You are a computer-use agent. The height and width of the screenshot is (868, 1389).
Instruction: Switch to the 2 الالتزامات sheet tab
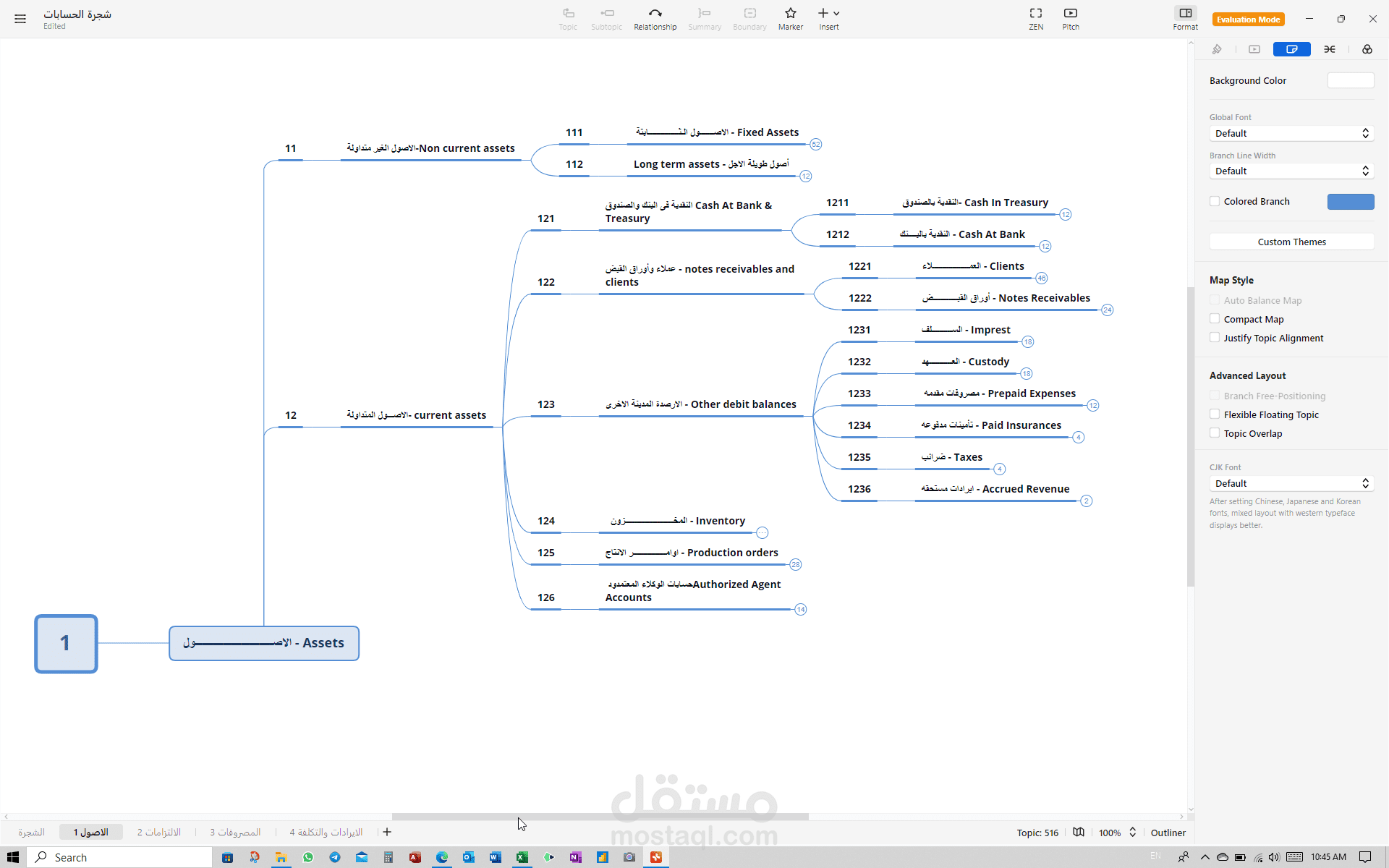pyautogui.click(x=159, y=833)
